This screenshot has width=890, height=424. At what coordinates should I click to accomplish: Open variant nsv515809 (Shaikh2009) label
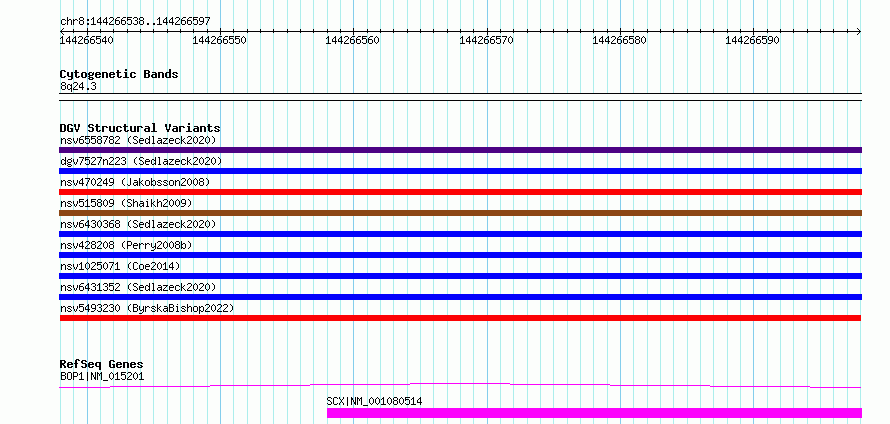[x=126, y=203]
